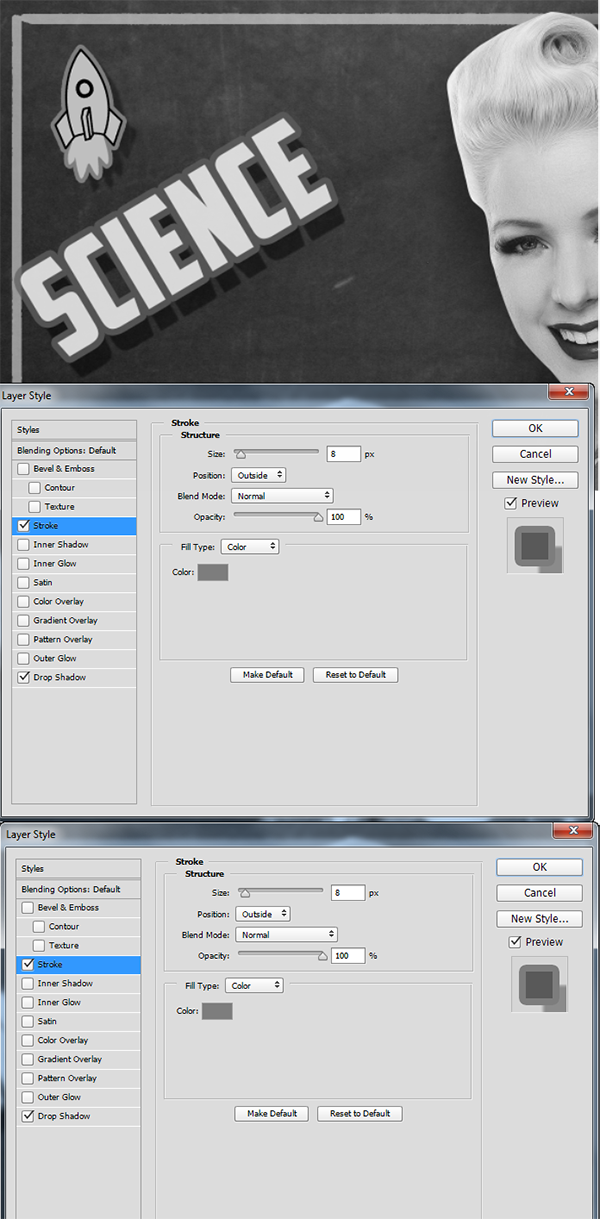Select Blending Options: Default in upper dialog
Screen dimensions: 600x1219
67,451
